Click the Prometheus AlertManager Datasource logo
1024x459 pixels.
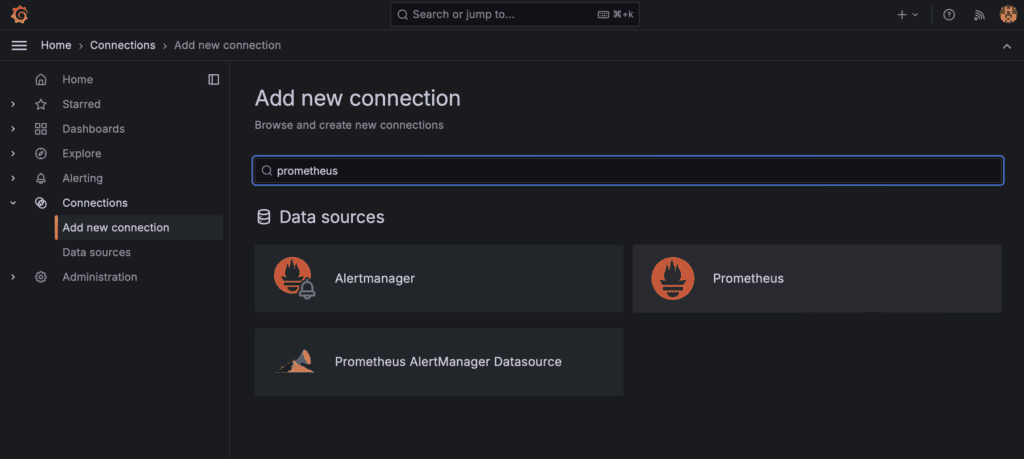coord(294,361)
